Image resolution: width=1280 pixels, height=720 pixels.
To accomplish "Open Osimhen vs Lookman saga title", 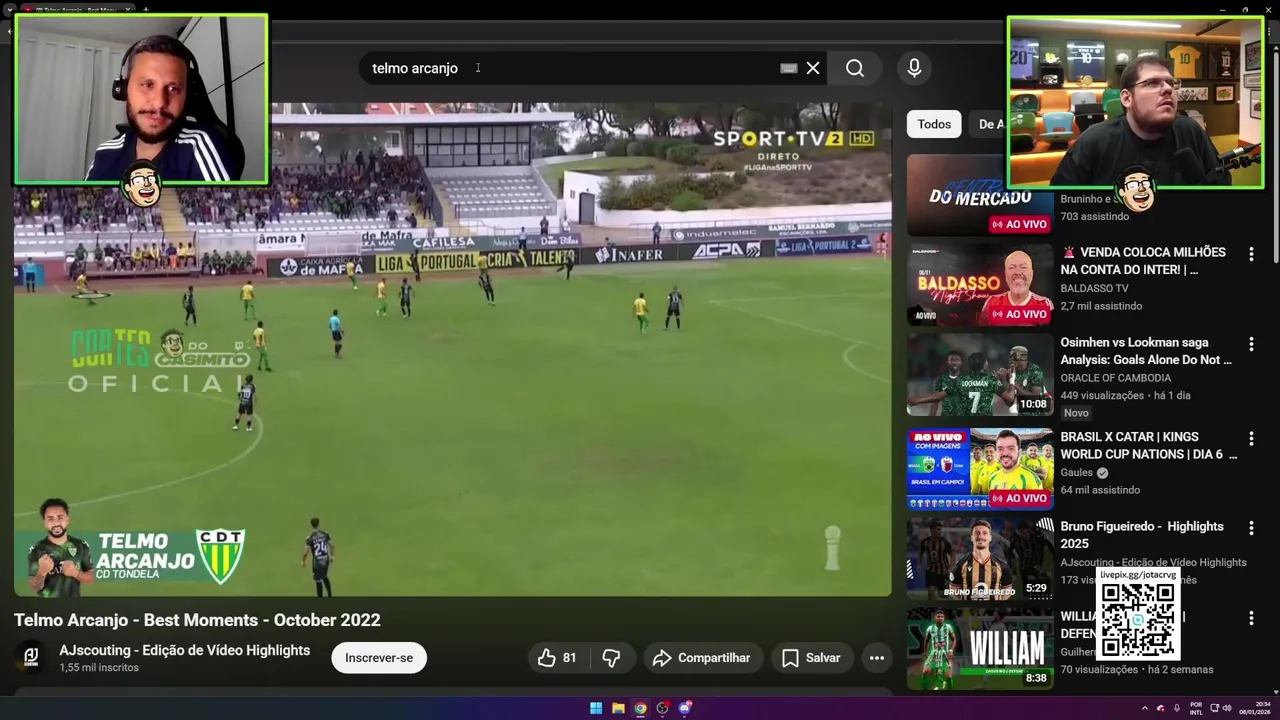I will [x=1146, y=351].
